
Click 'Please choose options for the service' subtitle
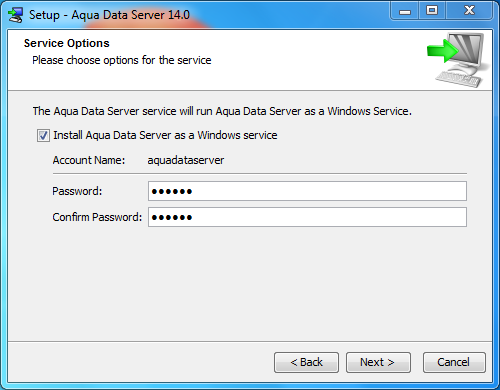(x=122, y=60)
